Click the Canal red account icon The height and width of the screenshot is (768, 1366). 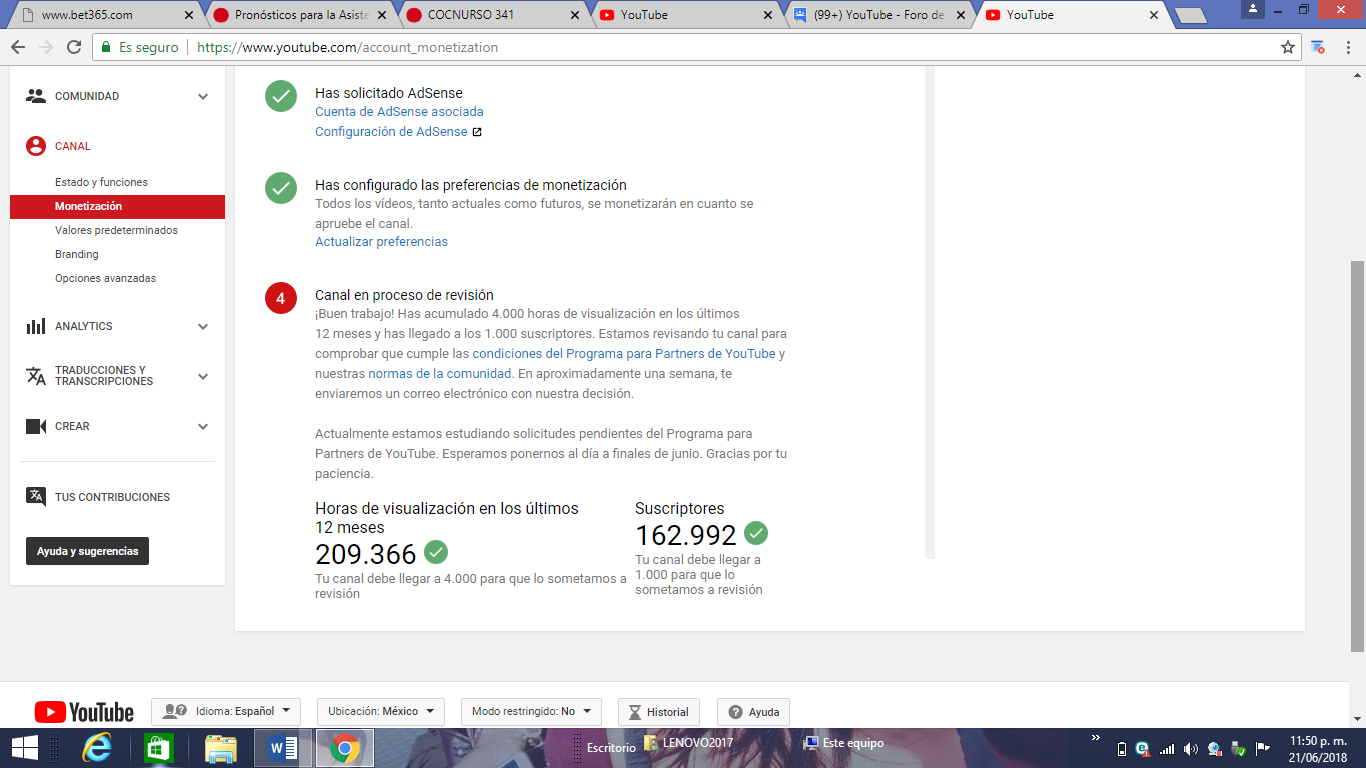coord(36,146)
